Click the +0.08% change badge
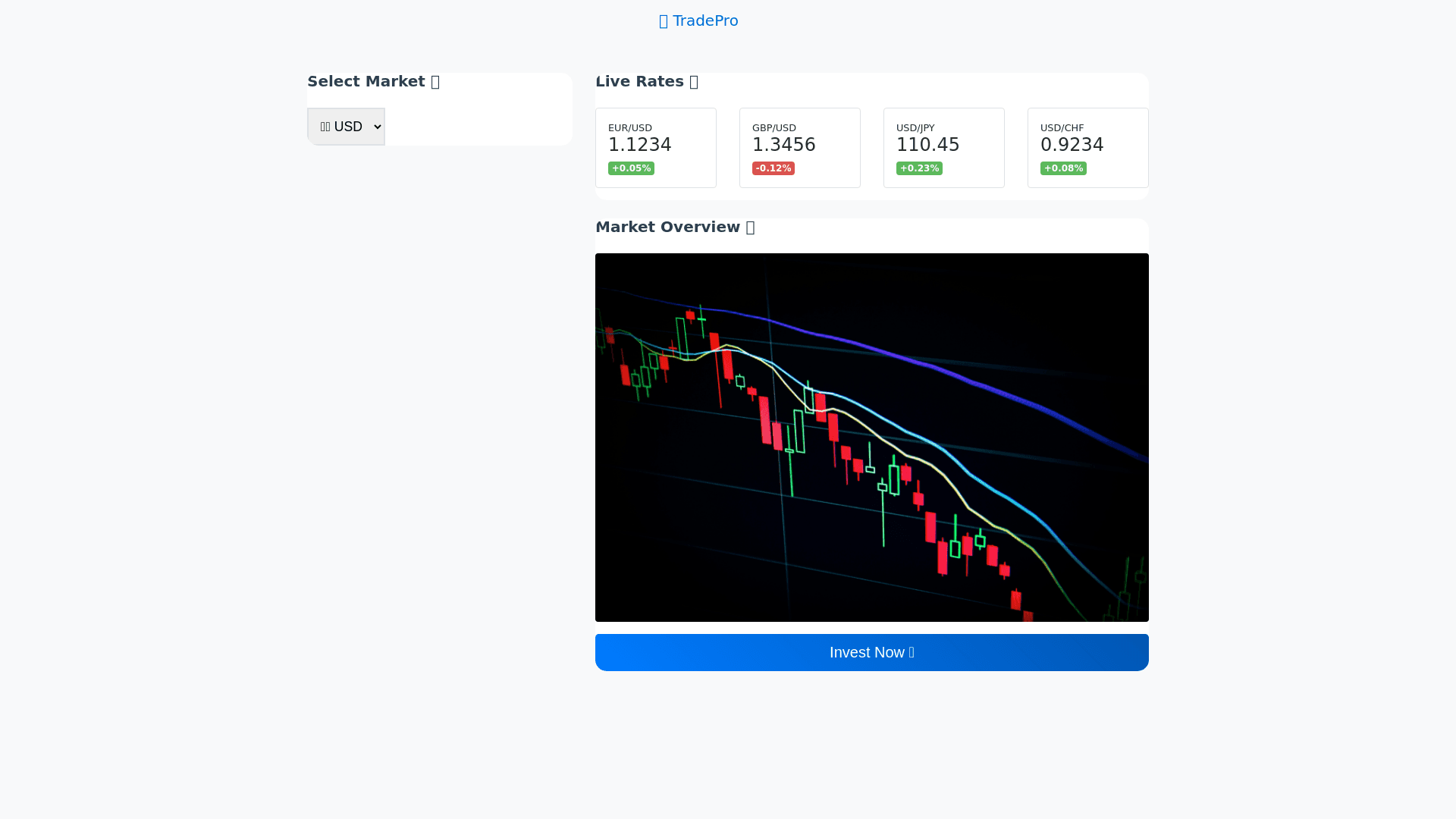The width and height of the screenshot is (1456, 819). (x=1063, y=168)
